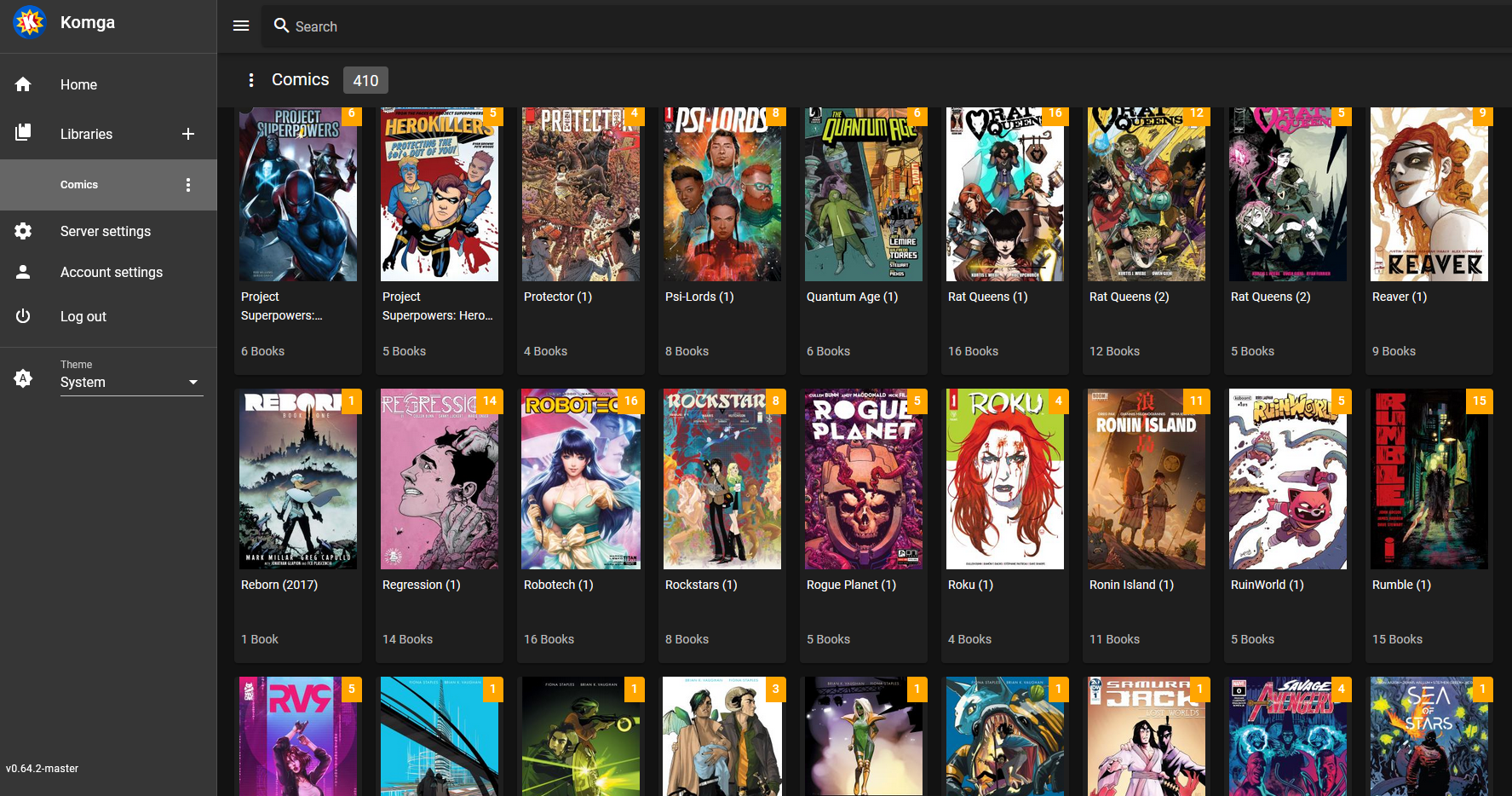
Task: Click the Account settings person icon
Action: (23, 272)
